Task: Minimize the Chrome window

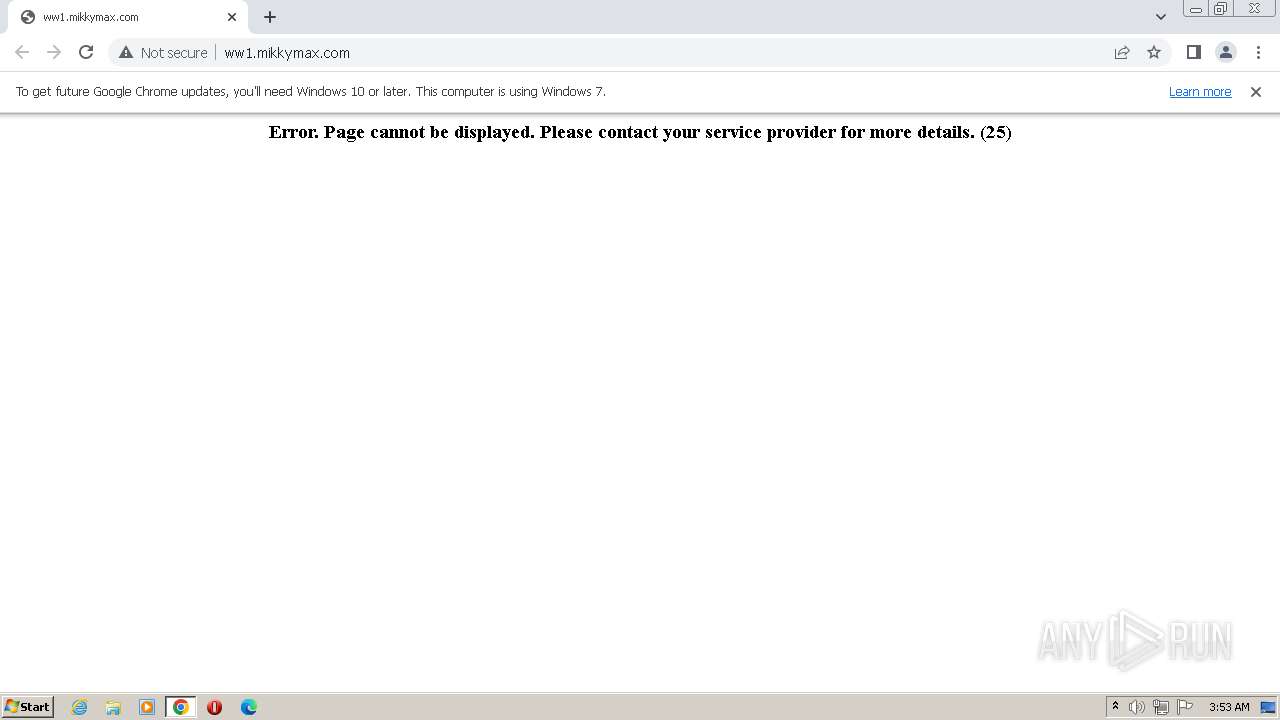Action: (1196, 9)
